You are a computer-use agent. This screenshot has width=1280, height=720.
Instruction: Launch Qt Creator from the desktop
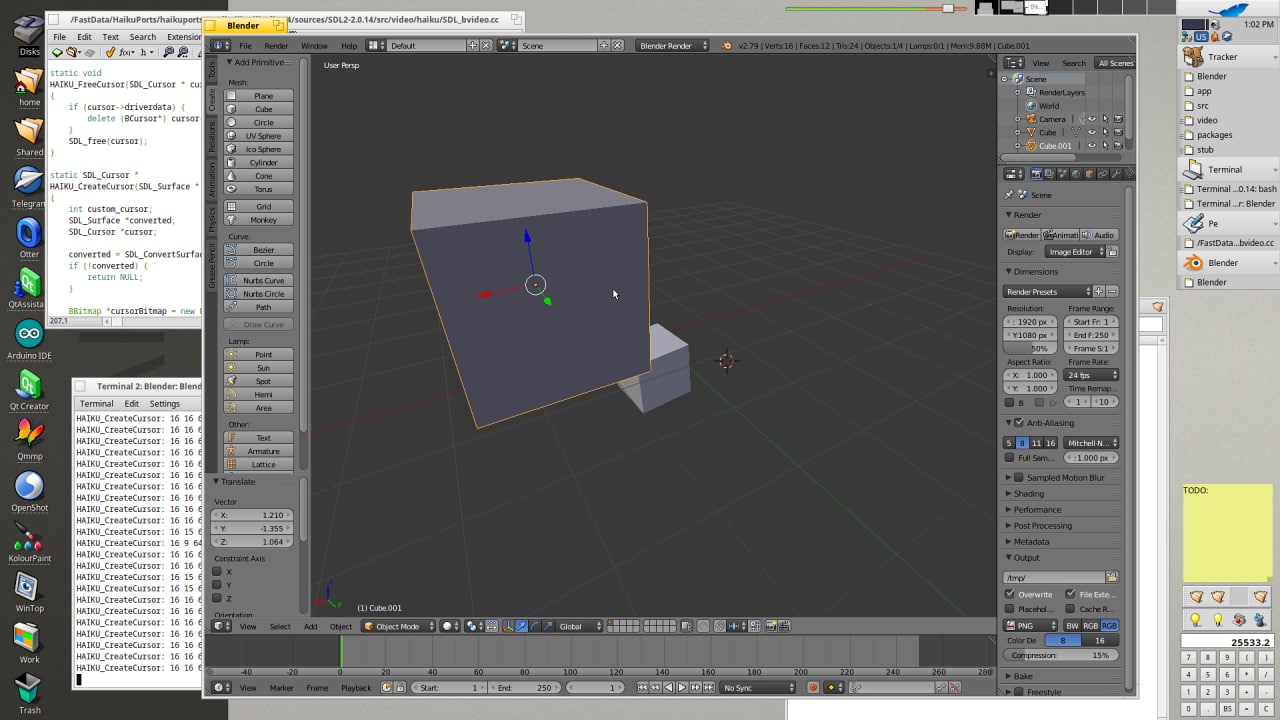(x=29, y=390)
